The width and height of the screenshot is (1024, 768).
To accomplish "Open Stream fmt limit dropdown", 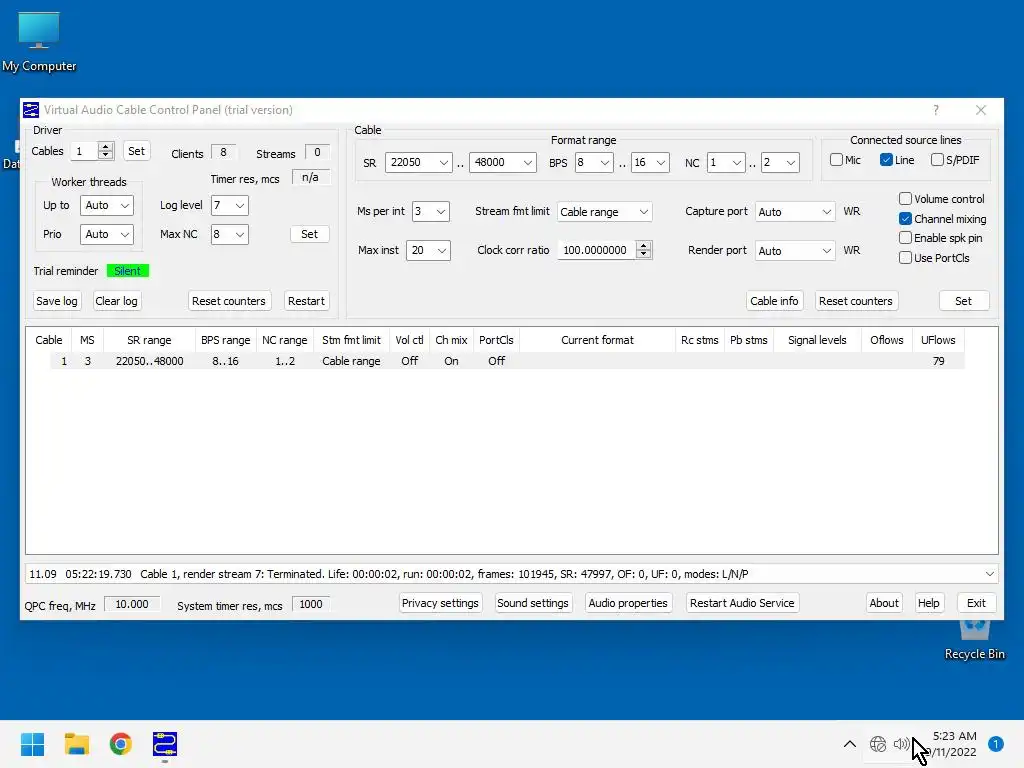I will (x=604, y=212).
